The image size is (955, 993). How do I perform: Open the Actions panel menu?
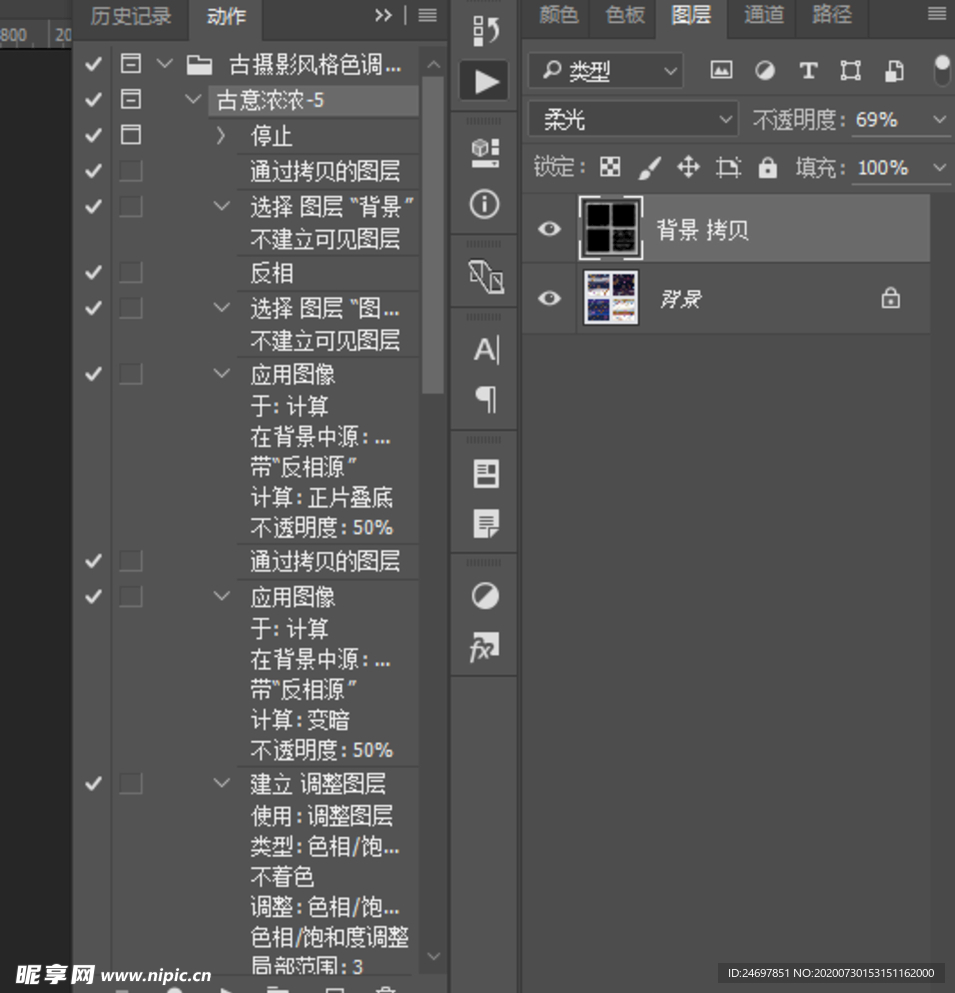click(x=427, y=13)
